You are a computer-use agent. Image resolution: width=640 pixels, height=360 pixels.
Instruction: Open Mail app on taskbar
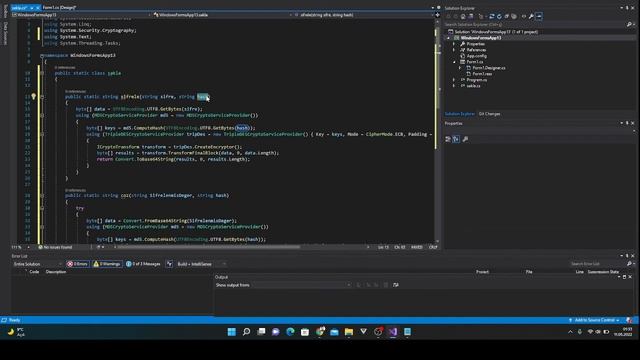pyautogui.click(x=334, y=332)
